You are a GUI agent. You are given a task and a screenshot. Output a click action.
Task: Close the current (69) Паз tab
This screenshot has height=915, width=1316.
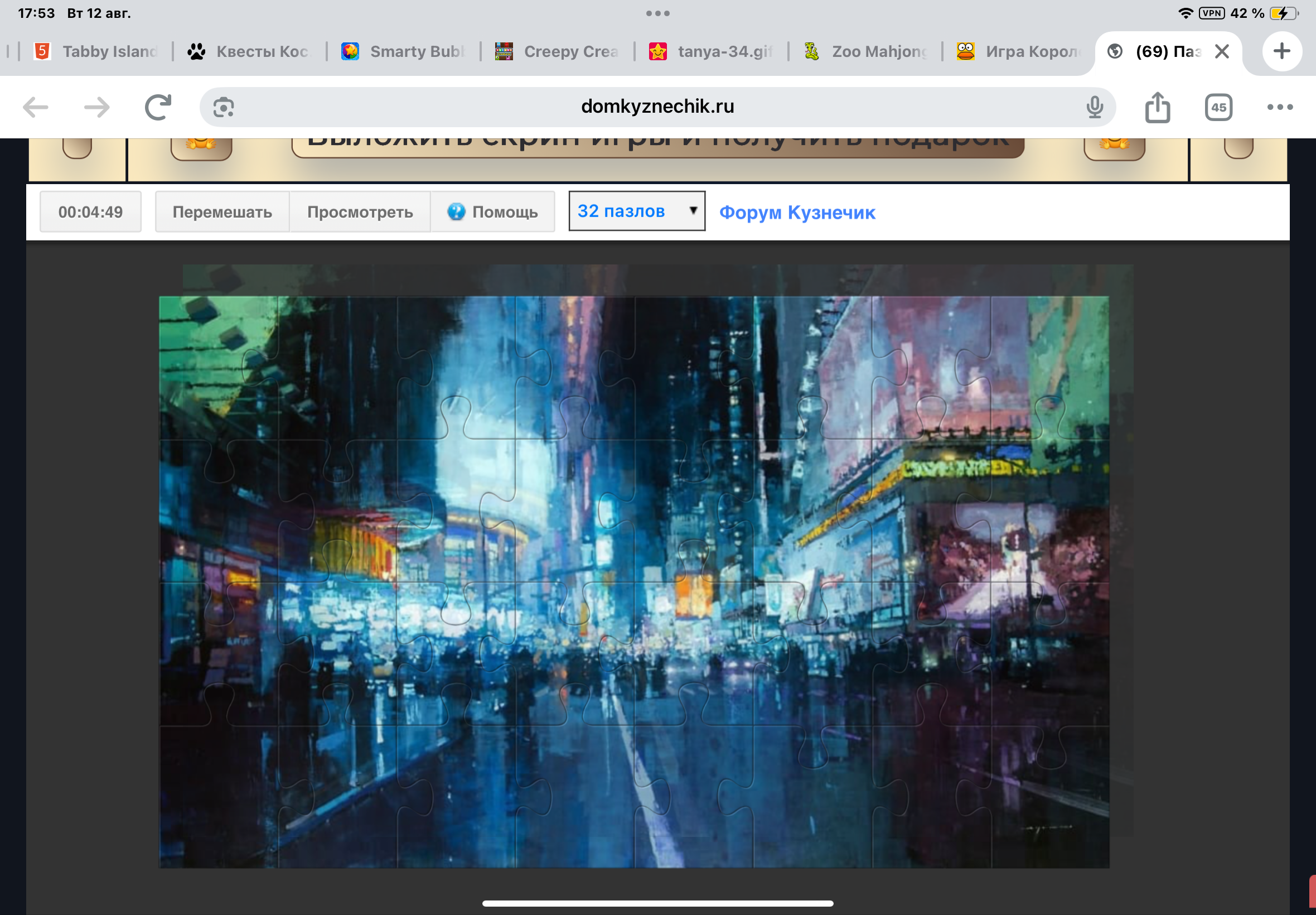point(1222,51)
